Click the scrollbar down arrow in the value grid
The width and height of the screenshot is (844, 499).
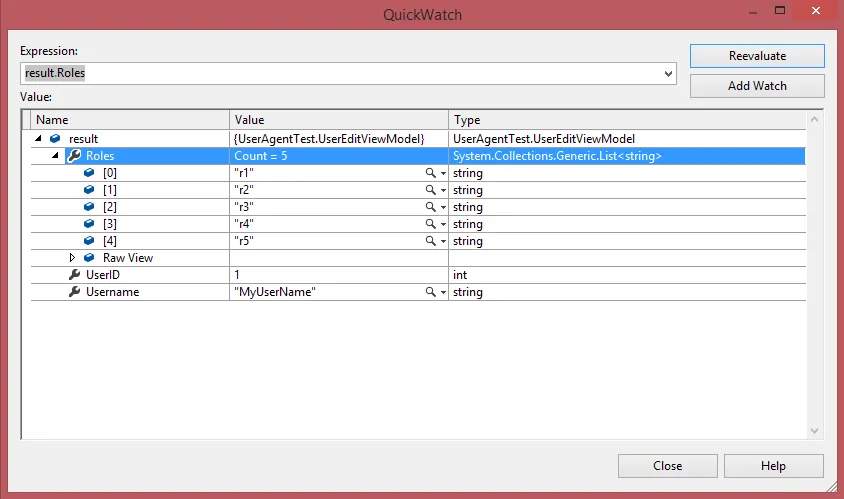tap(814, 431)
